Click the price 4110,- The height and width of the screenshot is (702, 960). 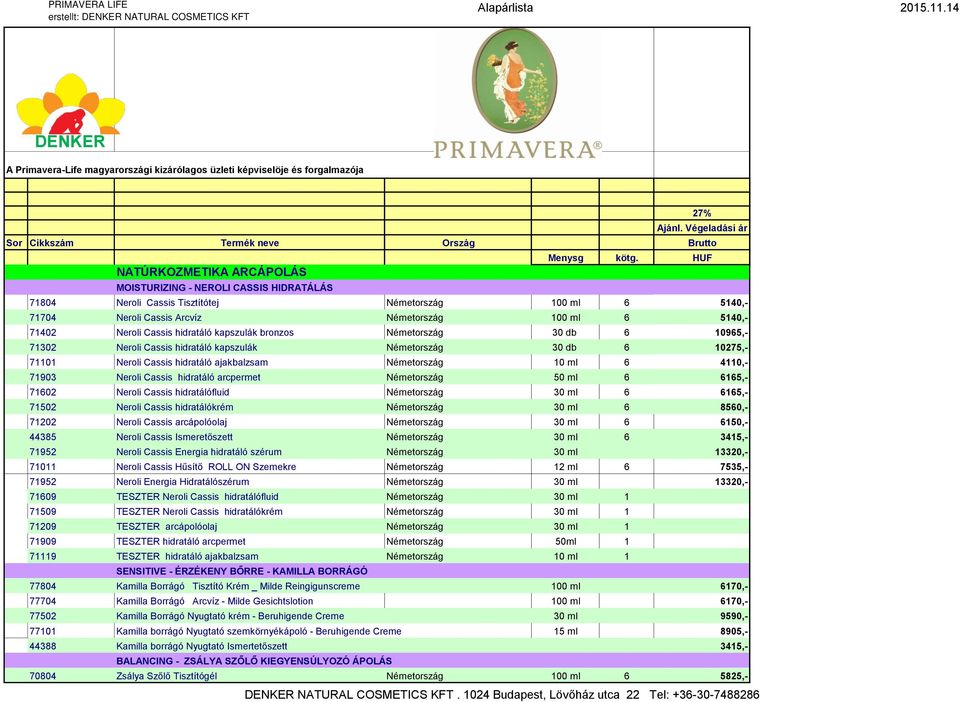point(733,362)
